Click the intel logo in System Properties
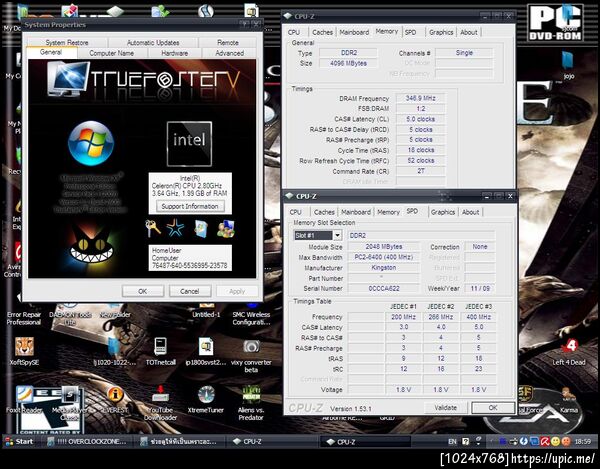 (x=189, y=144)
